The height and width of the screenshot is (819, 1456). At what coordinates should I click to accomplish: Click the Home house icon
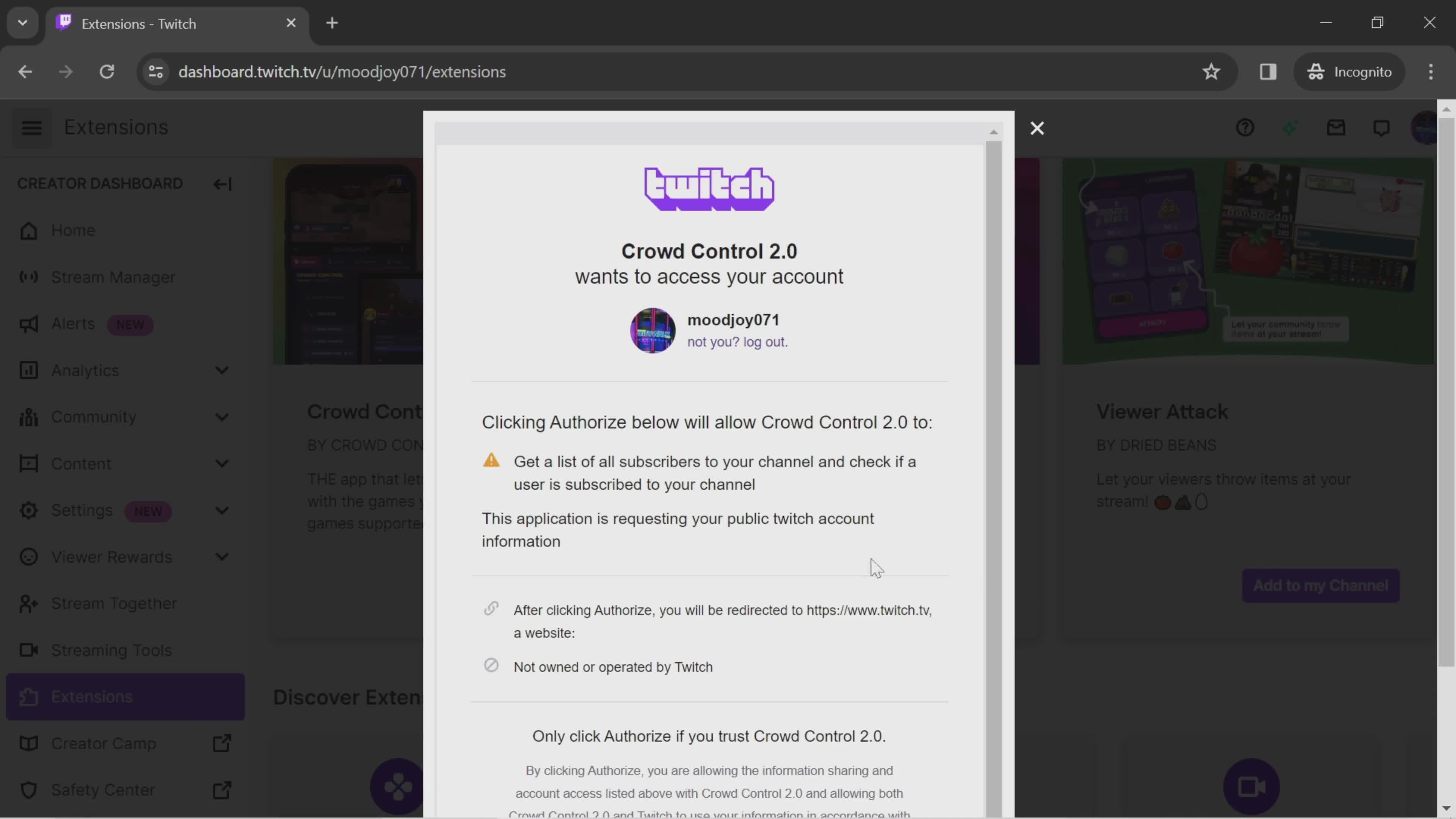(28, 231)
